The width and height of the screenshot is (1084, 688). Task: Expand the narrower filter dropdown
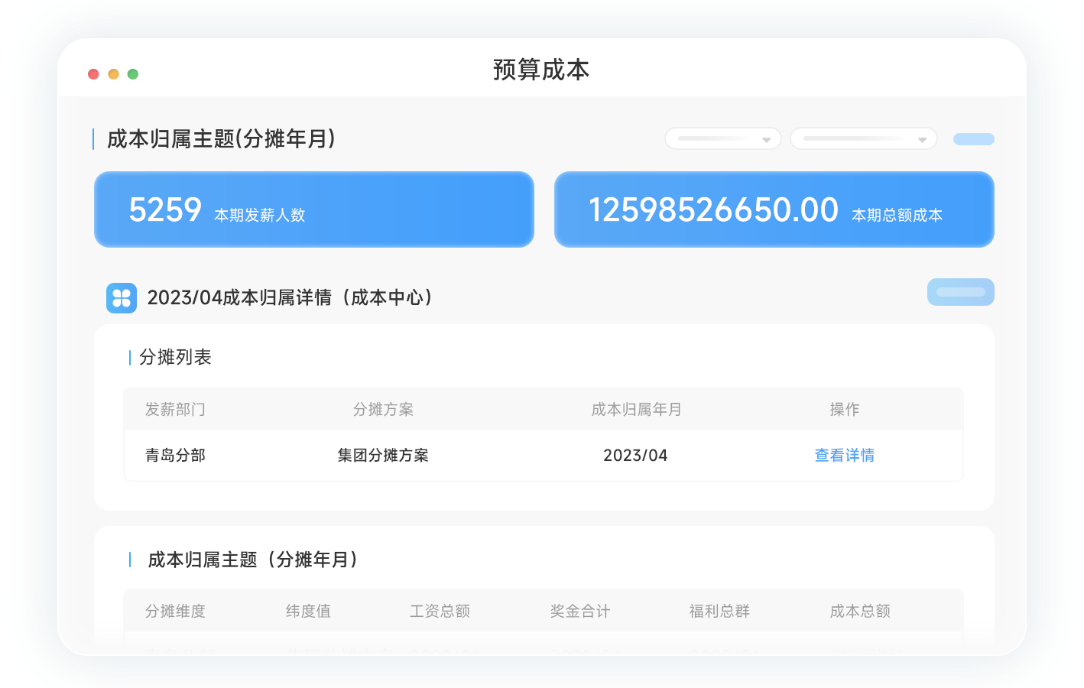pyautogui.click(x=723, y=139)
